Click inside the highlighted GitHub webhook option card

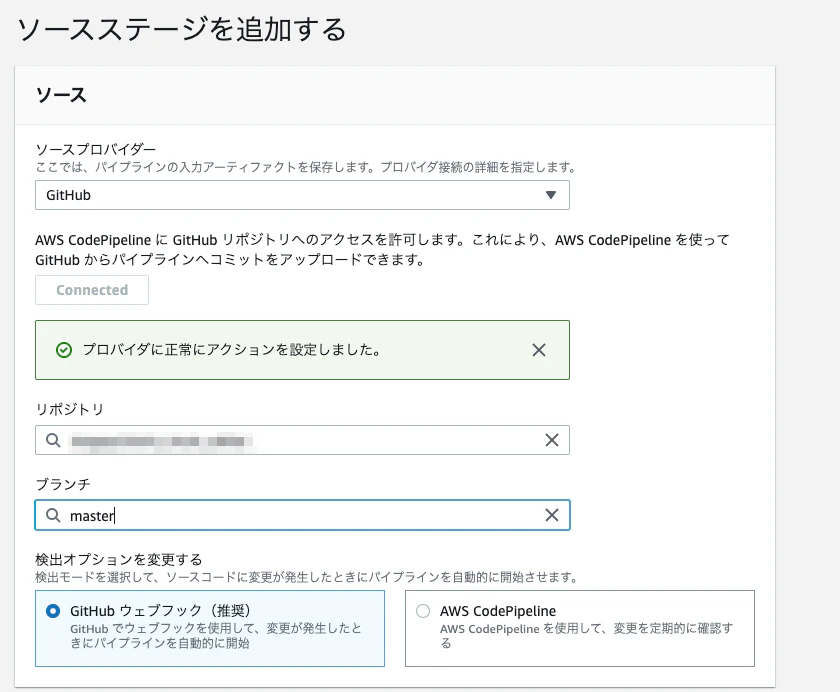point(210,630)
